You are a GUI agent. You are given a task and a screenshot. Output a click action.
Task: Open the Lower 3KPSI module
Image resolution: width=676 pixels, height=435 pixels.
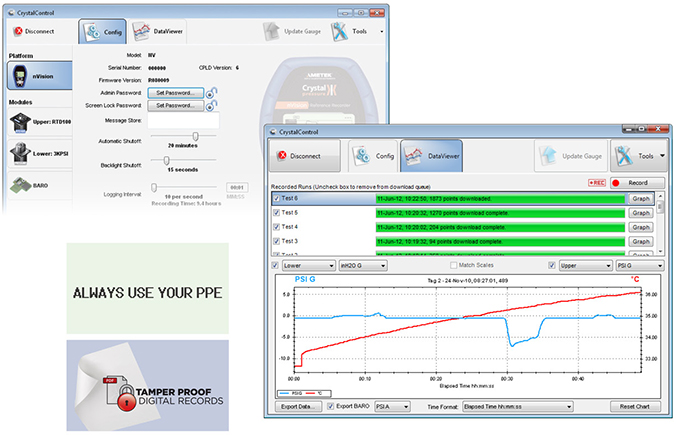[x=32, y=153]
